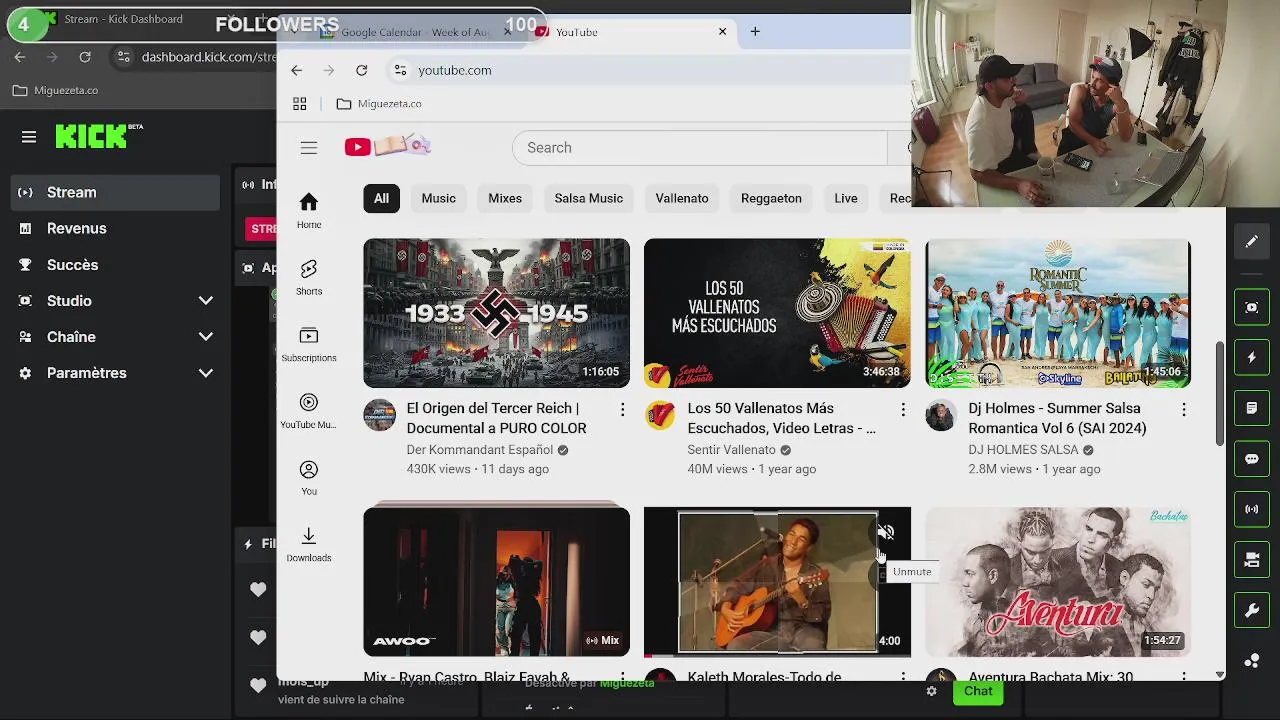Close the YouTube browser tab

(x=723, y=32)
